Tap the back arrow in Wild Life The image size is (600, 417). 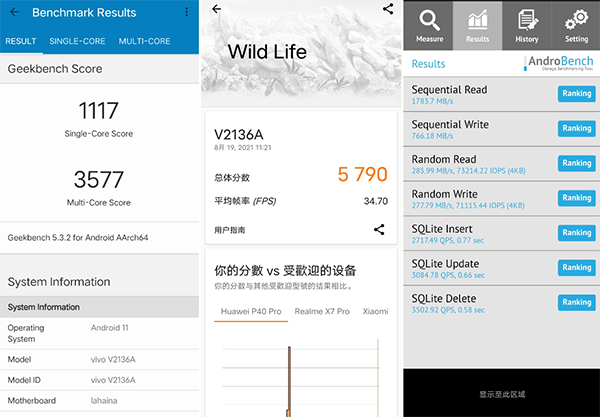pos(217,9)
